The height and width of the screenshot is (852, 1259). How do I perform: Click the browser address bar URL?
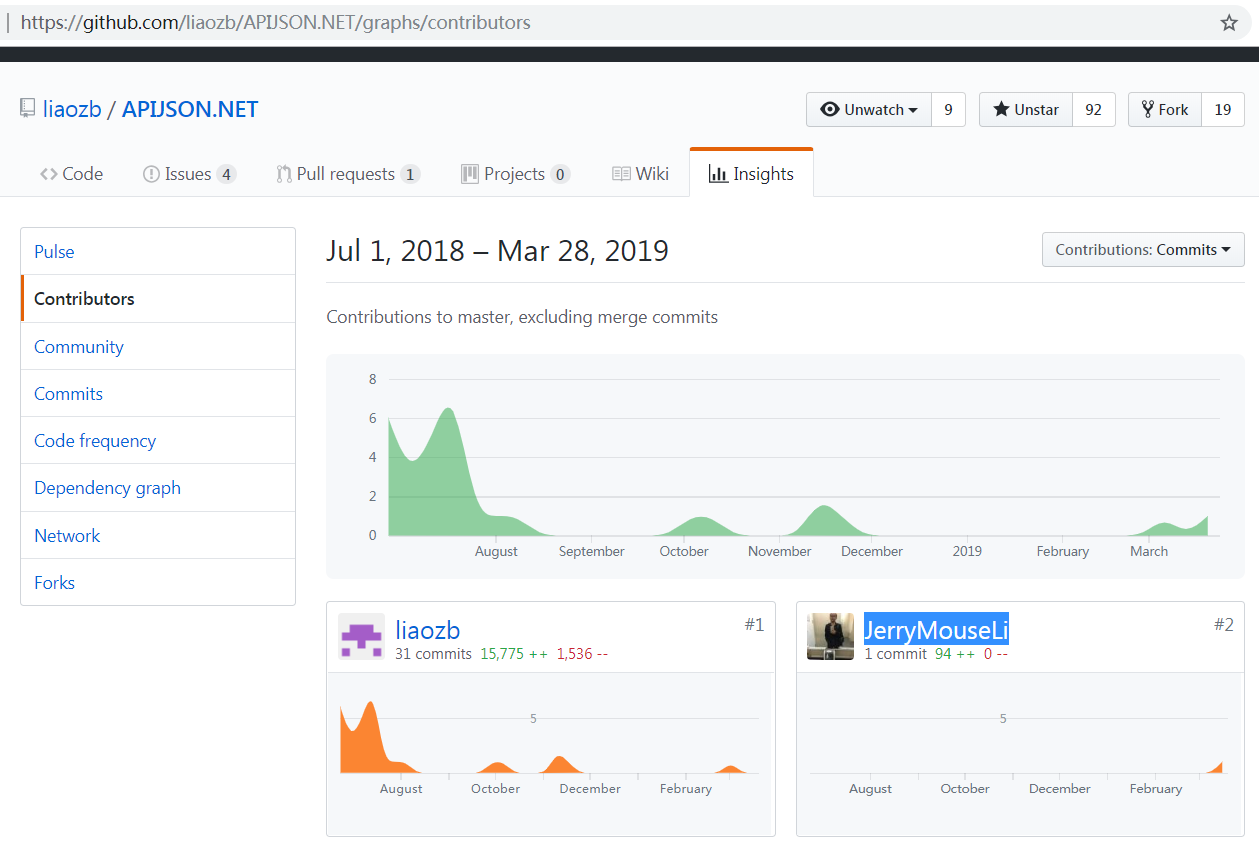click(x=275, y=22)
